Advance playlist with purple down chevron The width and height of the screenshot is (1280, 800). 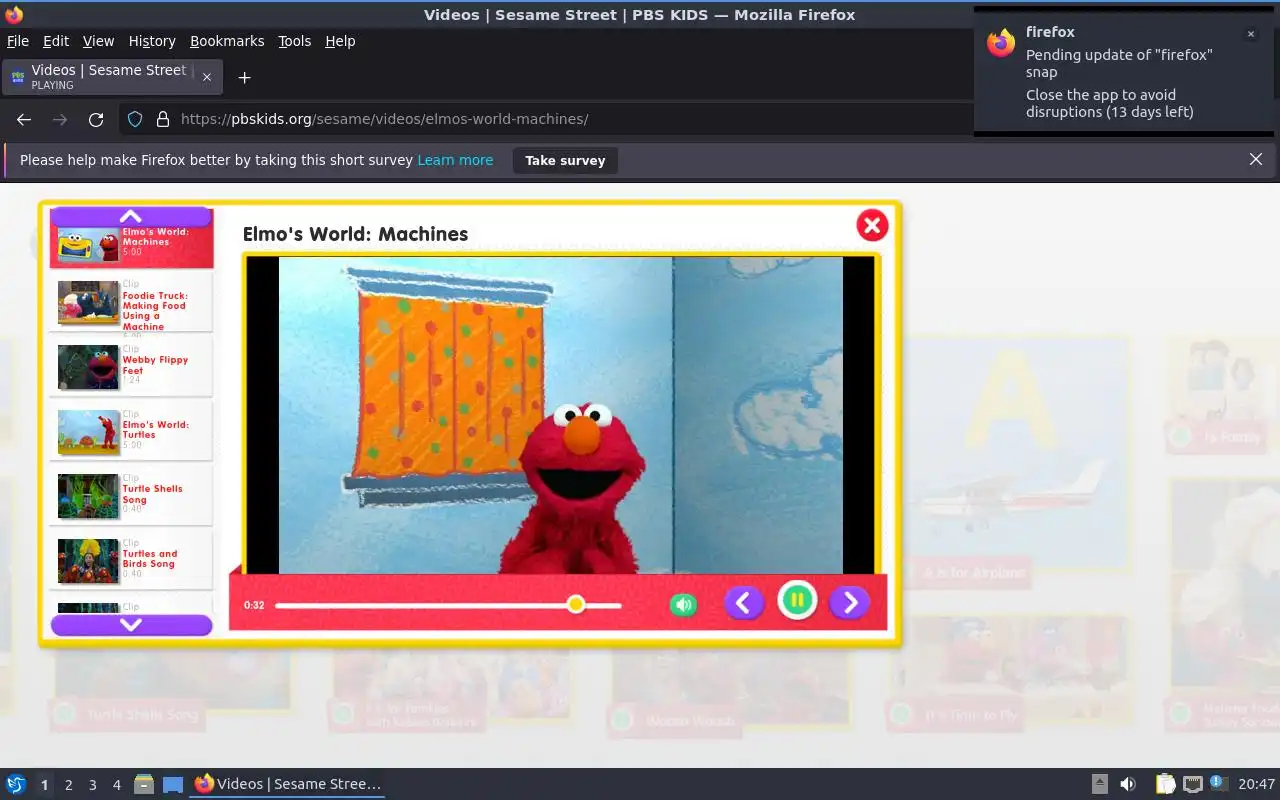click(131, 625)
